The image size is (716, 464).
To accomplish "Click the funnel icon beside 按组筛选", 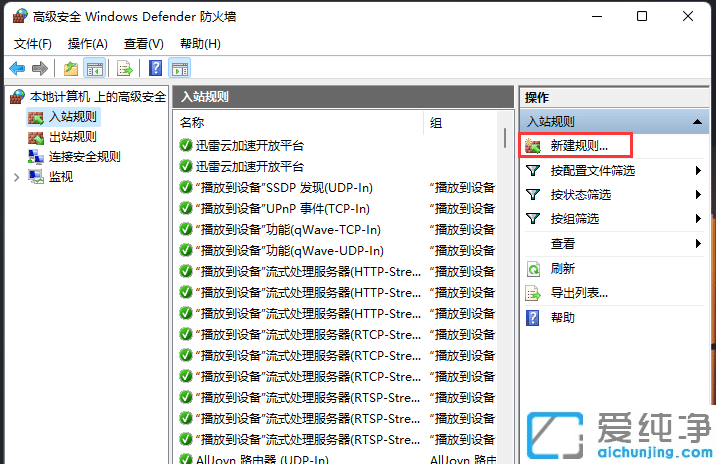I will point(533,219).
